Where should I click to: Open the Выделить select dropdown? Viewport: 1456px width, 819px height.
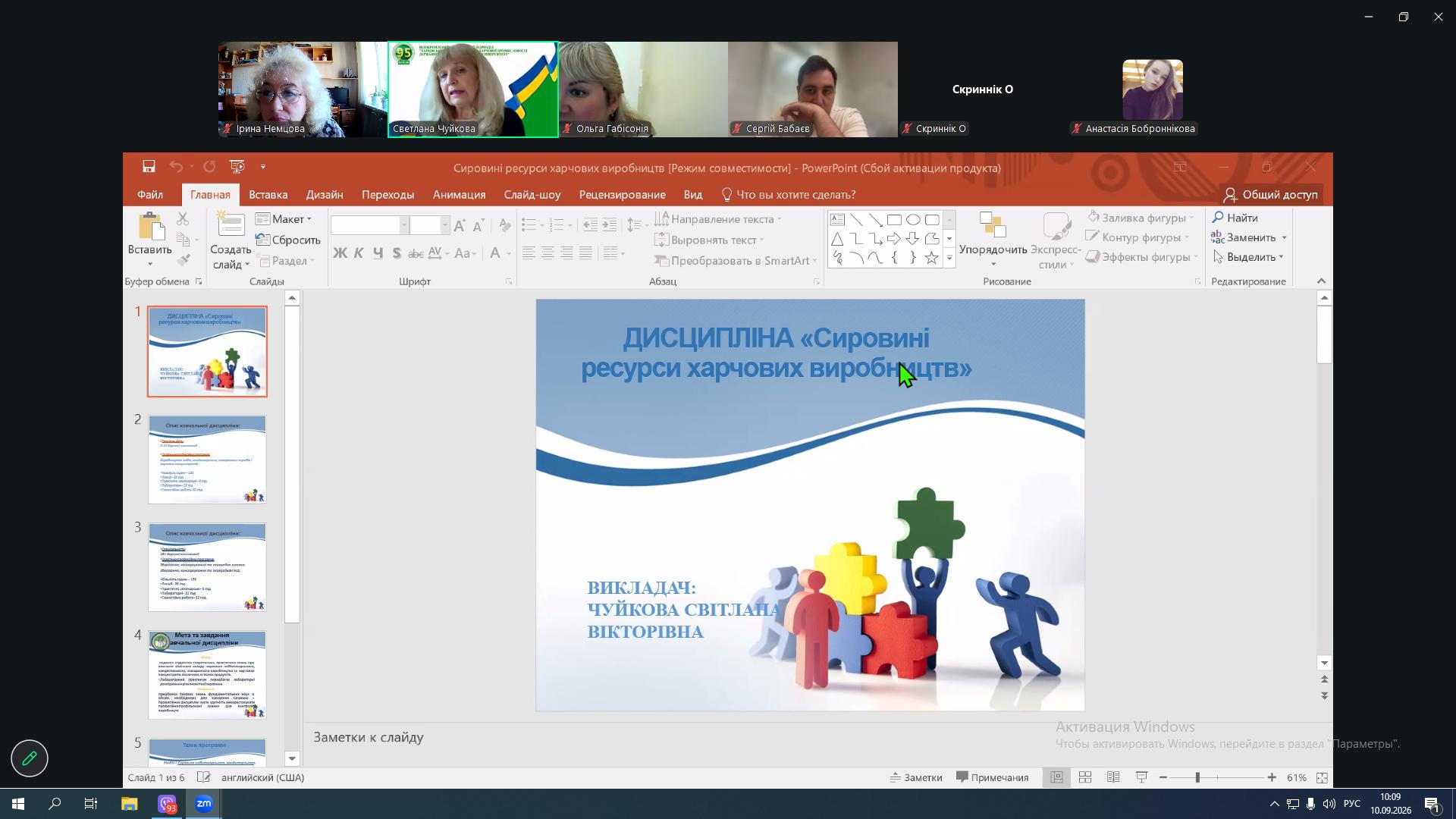(x=1248, y=257)
